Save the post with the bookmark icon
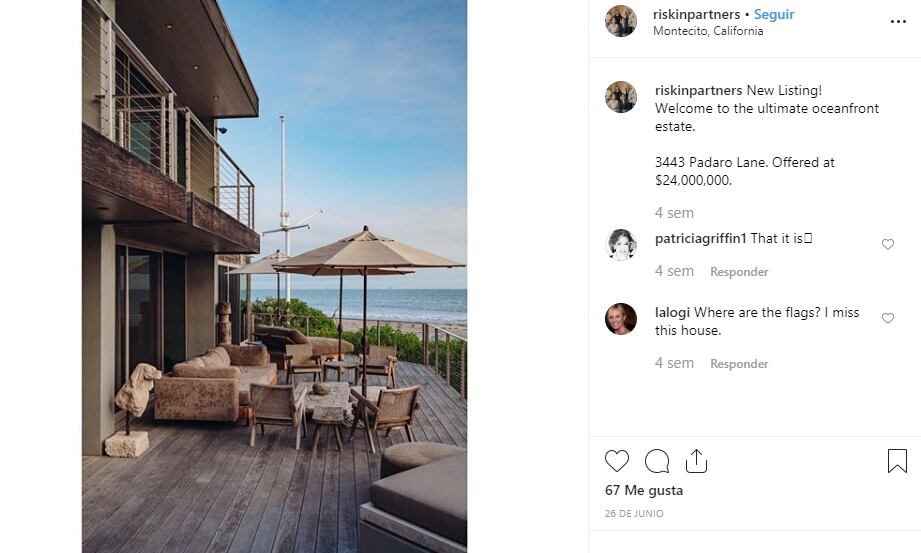 [x=897, y=461]
